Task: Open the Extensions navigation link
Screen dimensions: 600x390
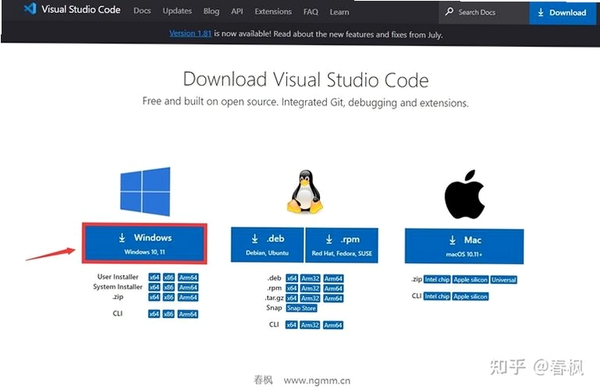Action: coord(273,12)
